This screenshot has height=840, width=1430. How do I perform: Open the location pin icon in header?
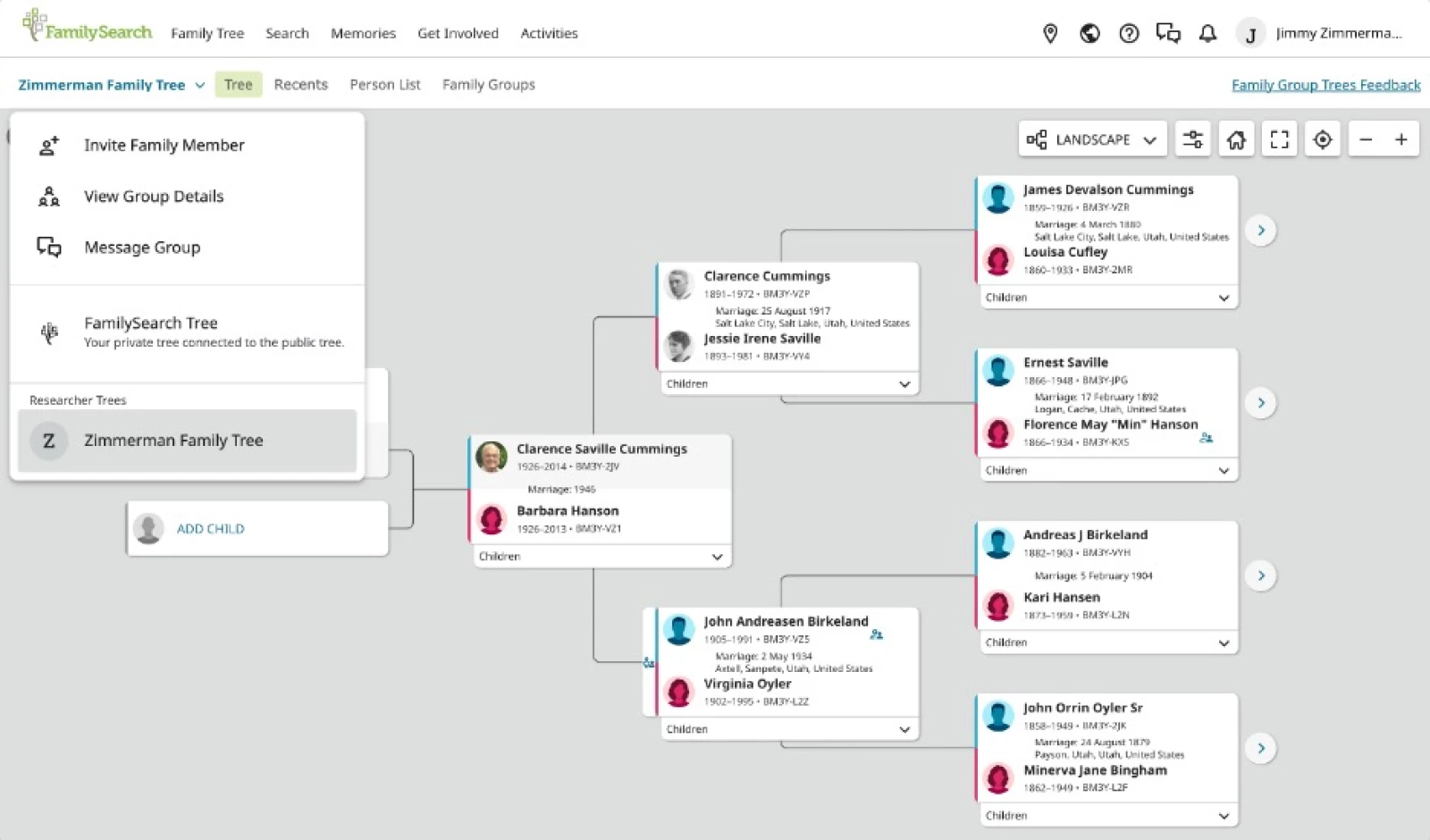[1050, 34]
